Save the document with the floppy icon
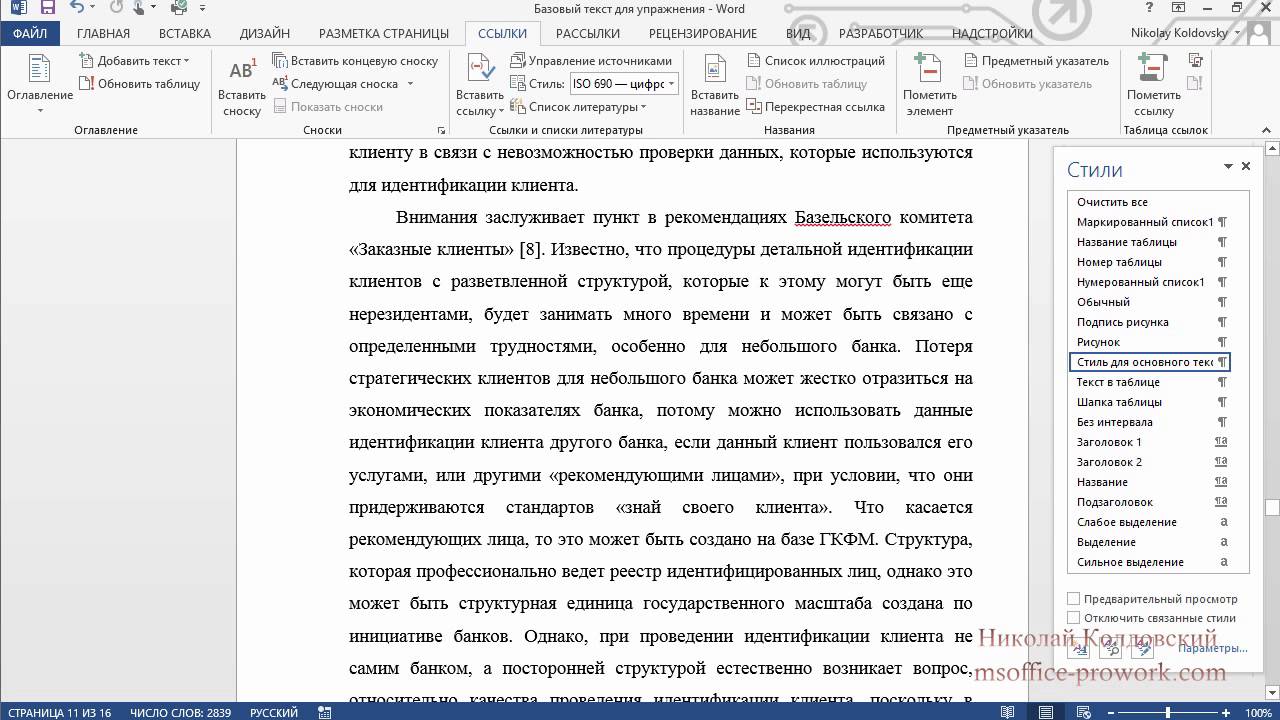This screenshot has height=720, width=1280. tap(48, 9)
